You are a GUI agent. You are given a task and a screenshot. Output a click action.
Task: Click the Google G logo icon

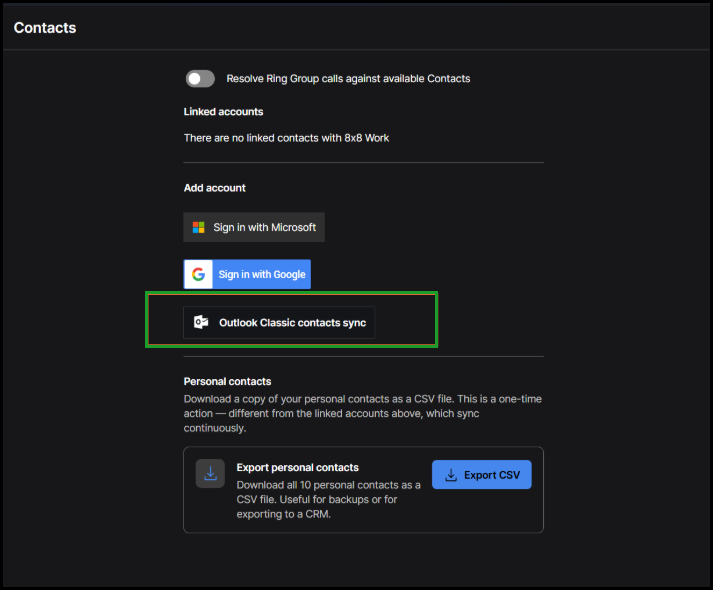198,274
